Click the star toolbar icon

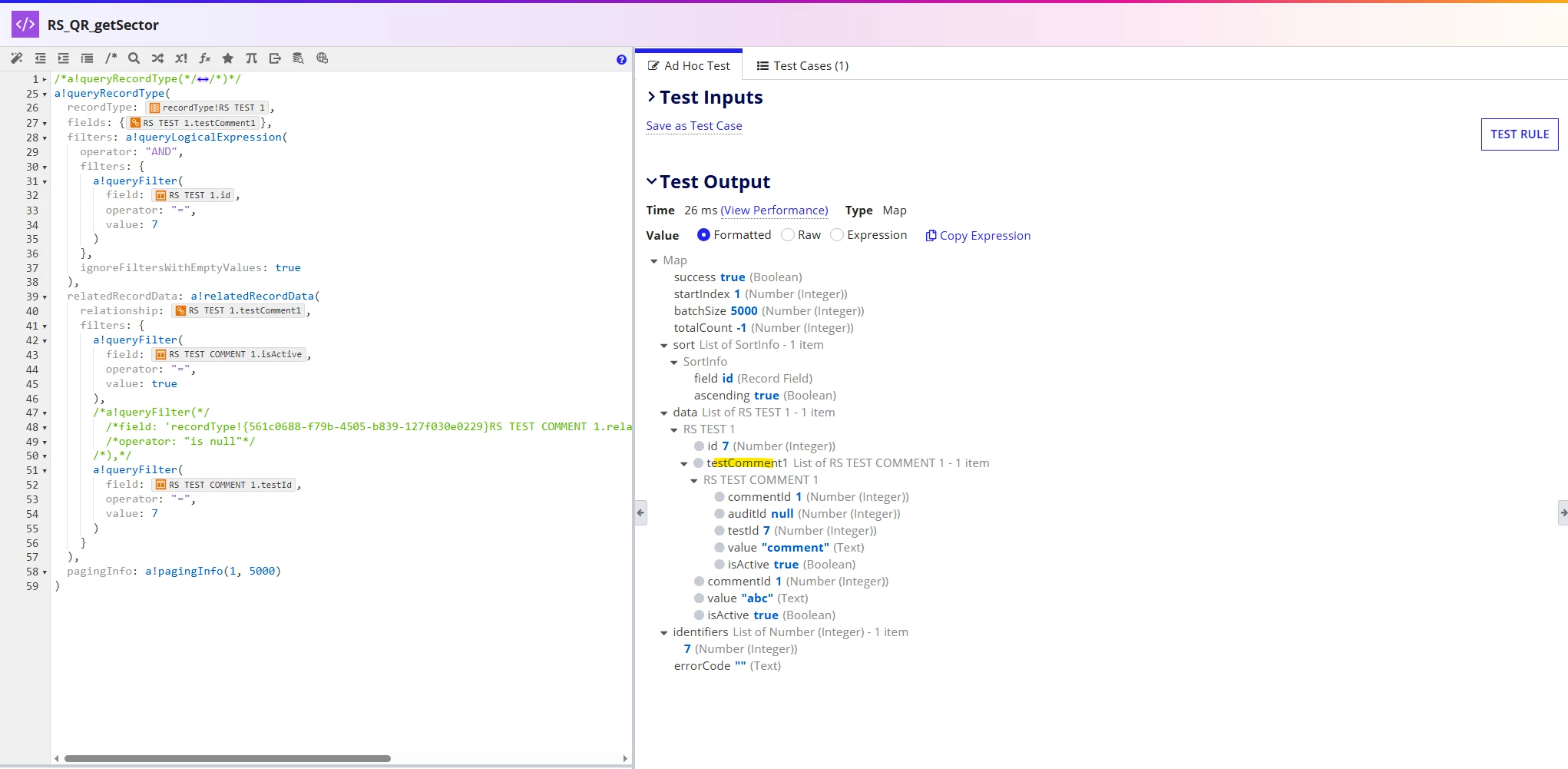tap(228, 58)
